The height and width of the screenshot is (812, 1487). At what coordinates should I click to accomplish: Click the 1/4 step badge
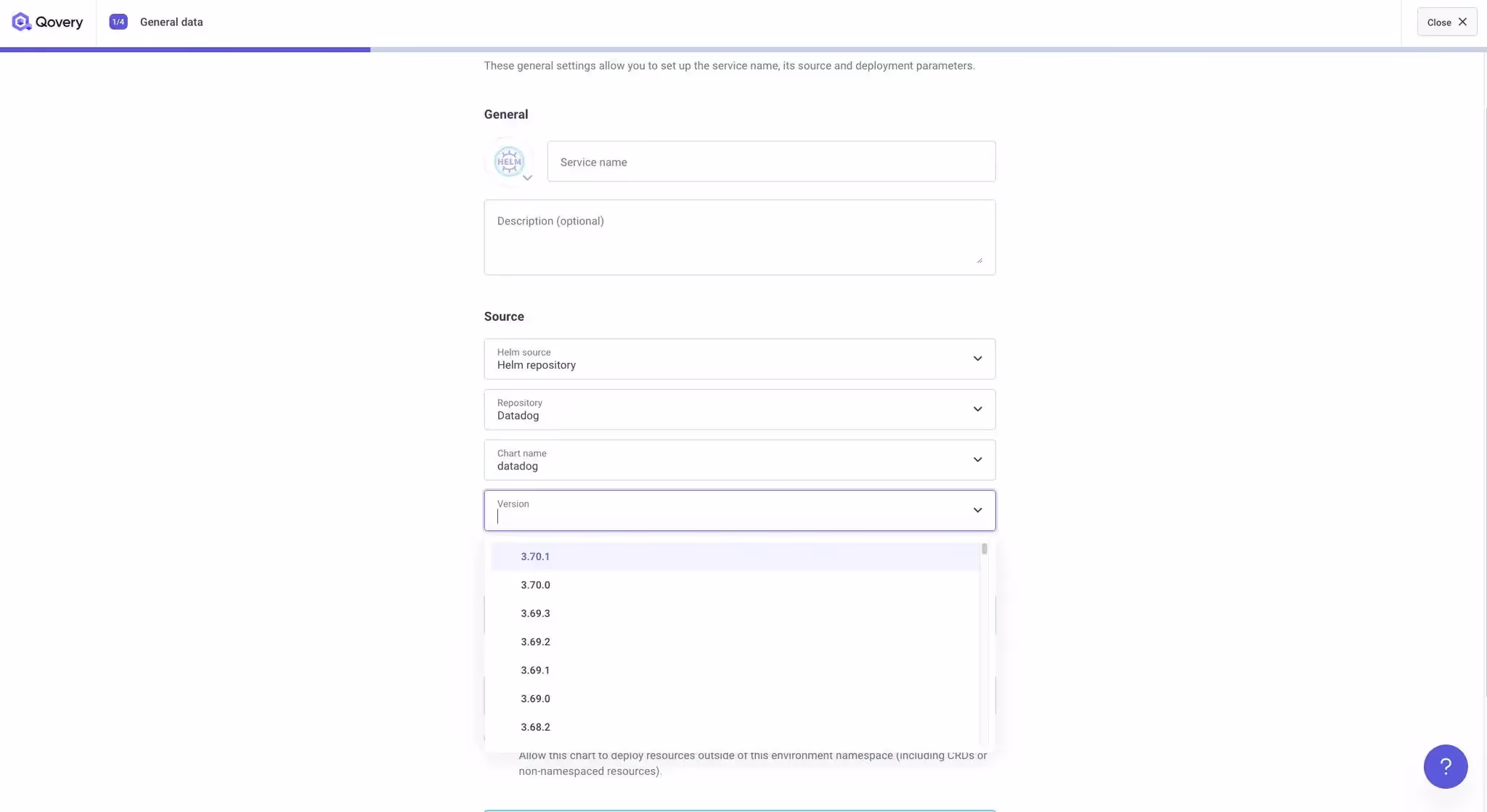[117, 22]
